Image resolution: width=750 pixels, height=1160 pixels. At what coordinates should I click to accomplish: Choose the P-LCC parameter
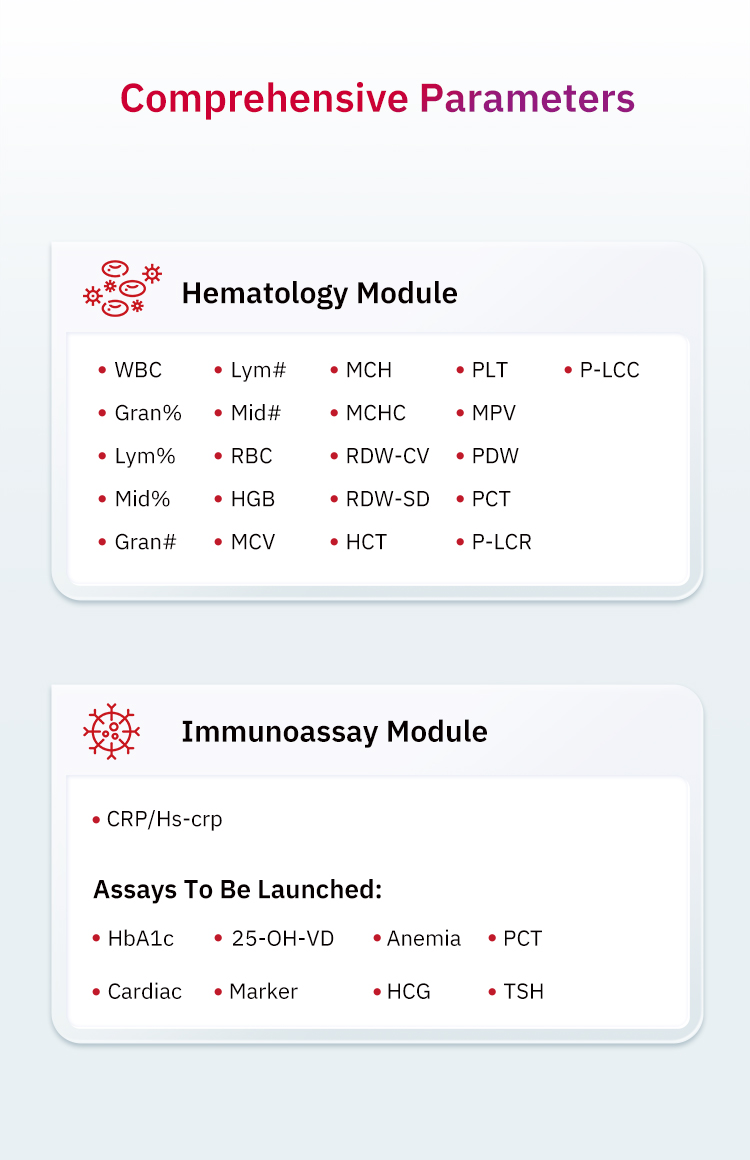click(x=609, y=370)
